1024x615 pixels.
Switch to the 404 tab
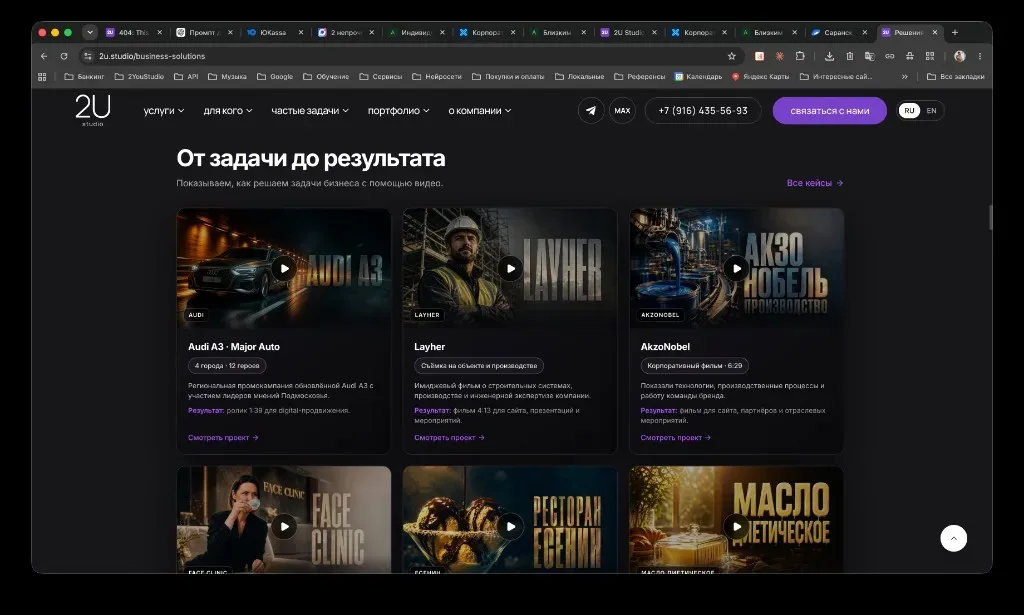tap(133, 32)
